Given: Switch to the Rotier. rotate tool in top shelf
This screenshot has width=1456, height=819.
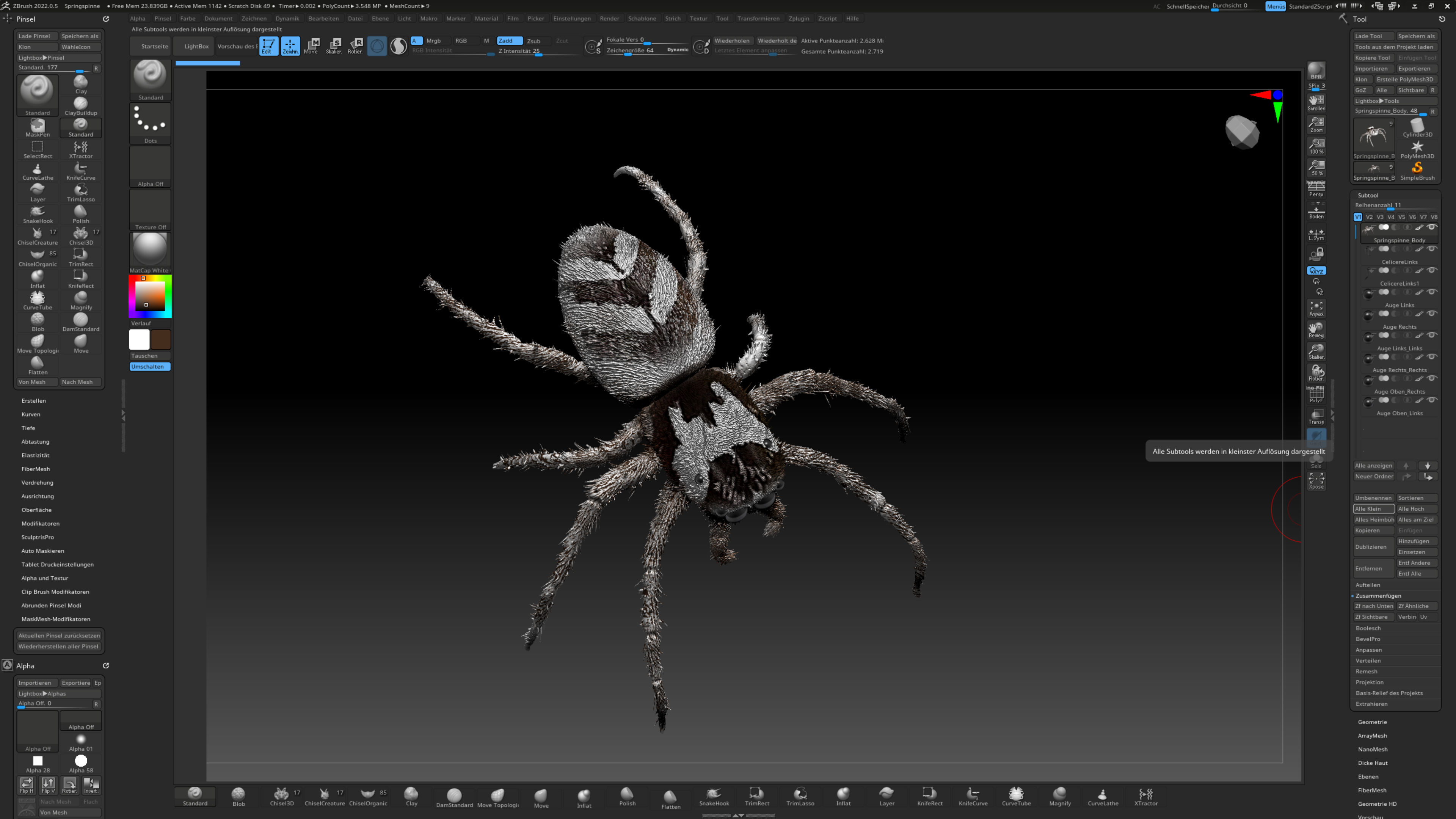Looking at the screenshot, I should click(356, 46).
